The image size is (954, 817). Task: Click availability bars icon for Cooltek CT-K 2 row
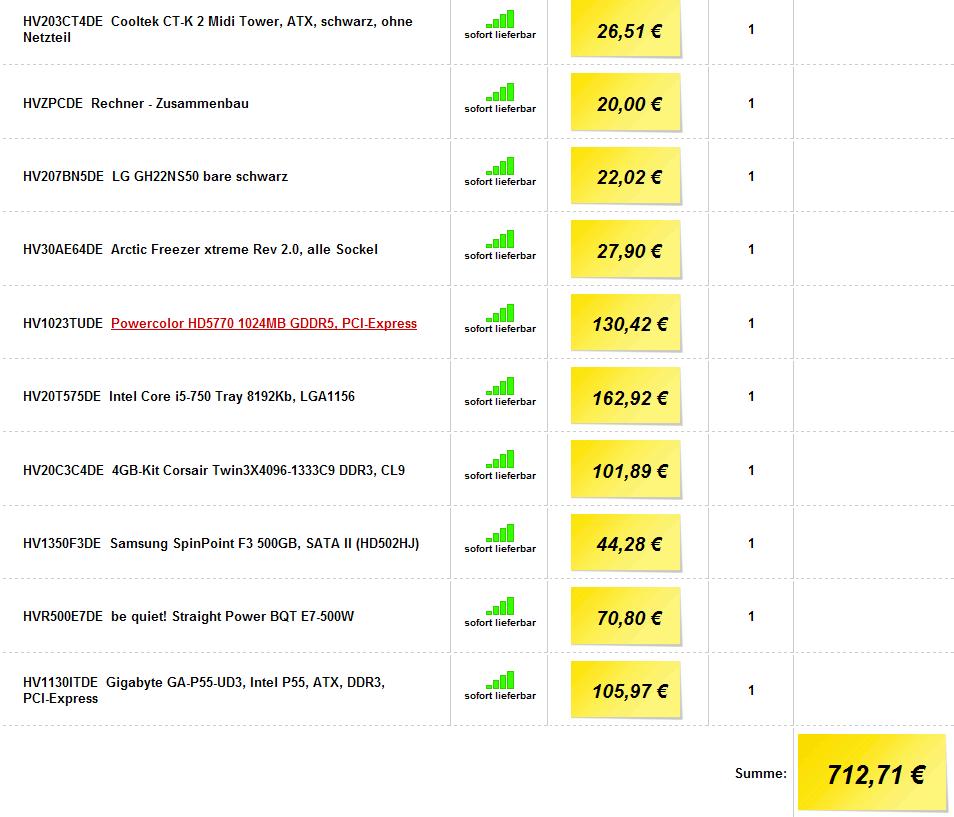(x=500, y=19)
